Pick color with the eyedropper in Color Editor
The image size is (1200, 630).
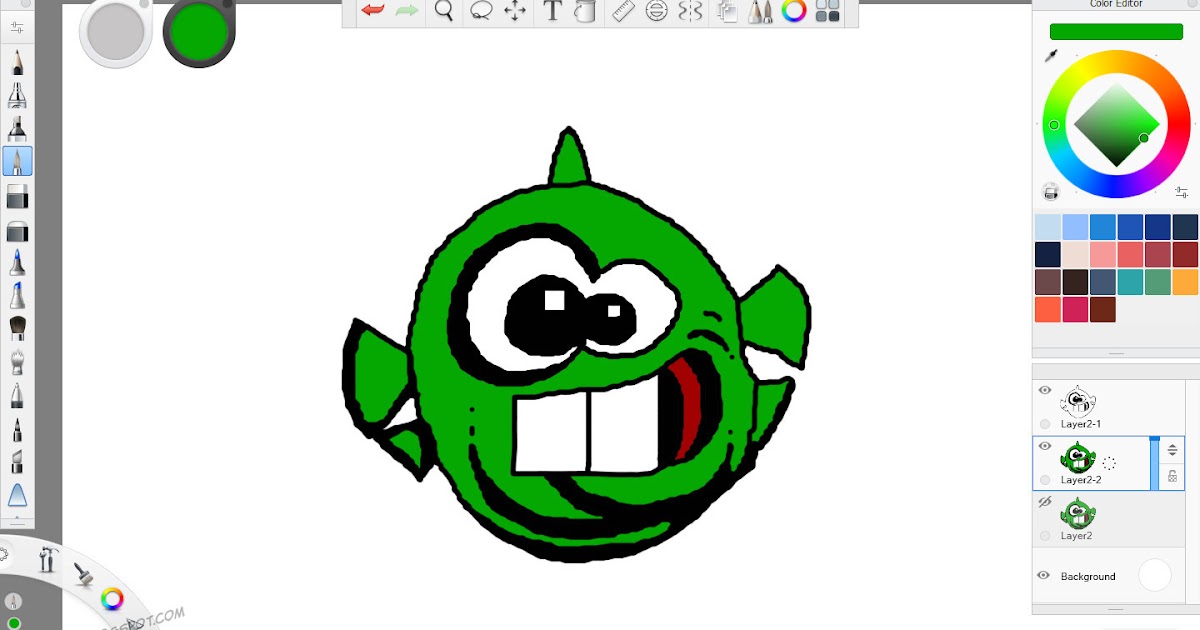[1051, 56]
